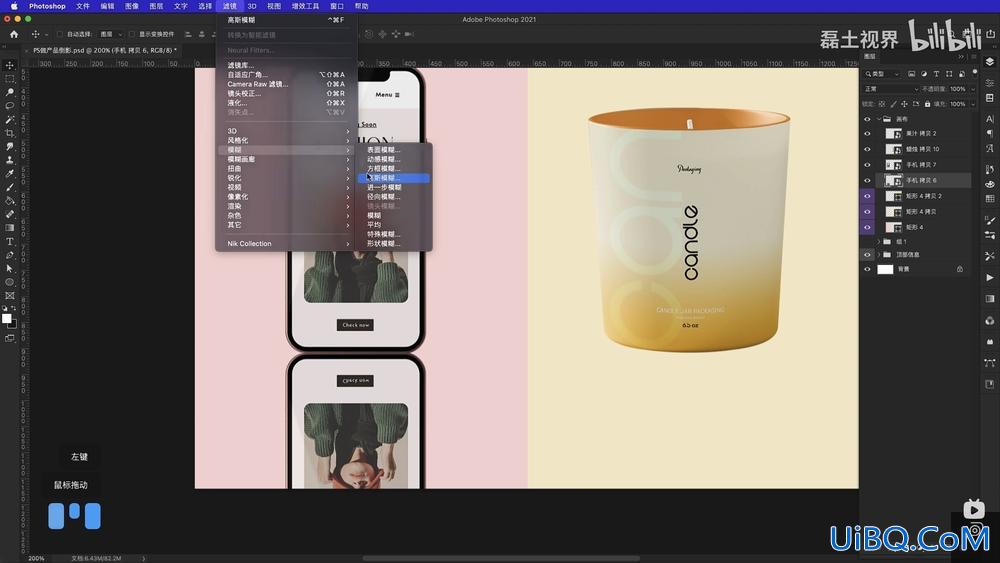The image size is (1000, 563).
Task: Open the Paragraph panel icon in dock
Action: pyautogui.click(x=989, y=133)
